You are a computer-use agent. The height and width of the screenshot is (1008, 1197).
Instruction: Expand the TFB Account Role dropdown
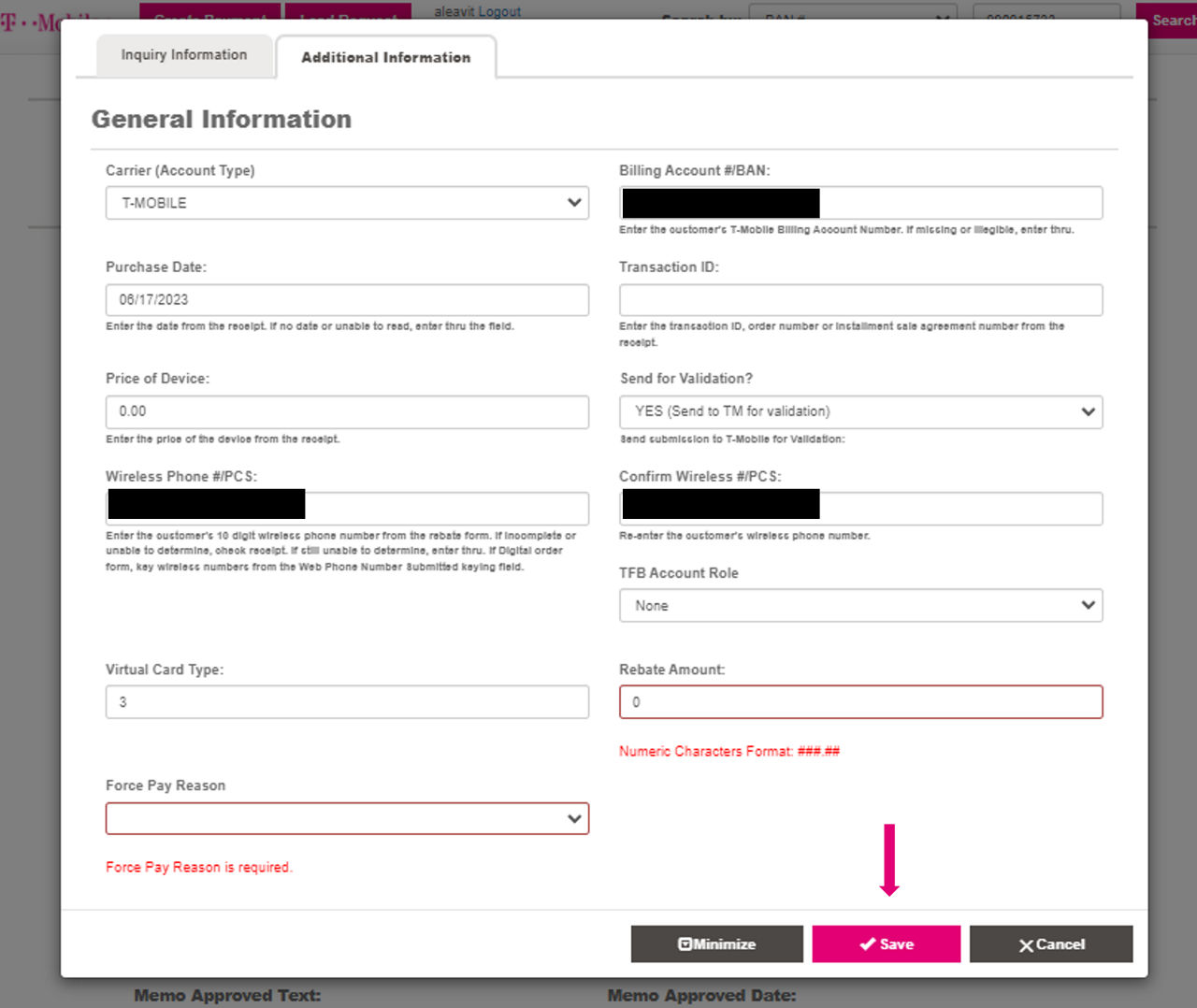coord(860,606)
